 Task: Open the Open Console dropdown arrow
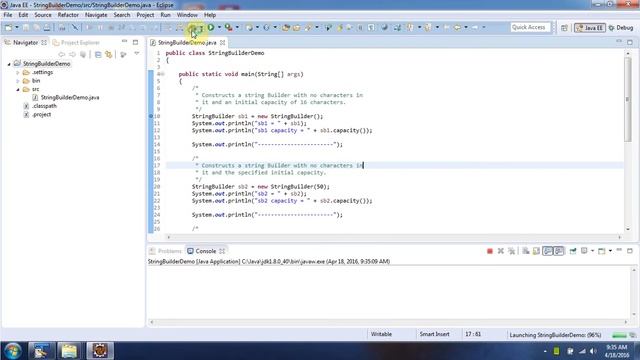610,251
